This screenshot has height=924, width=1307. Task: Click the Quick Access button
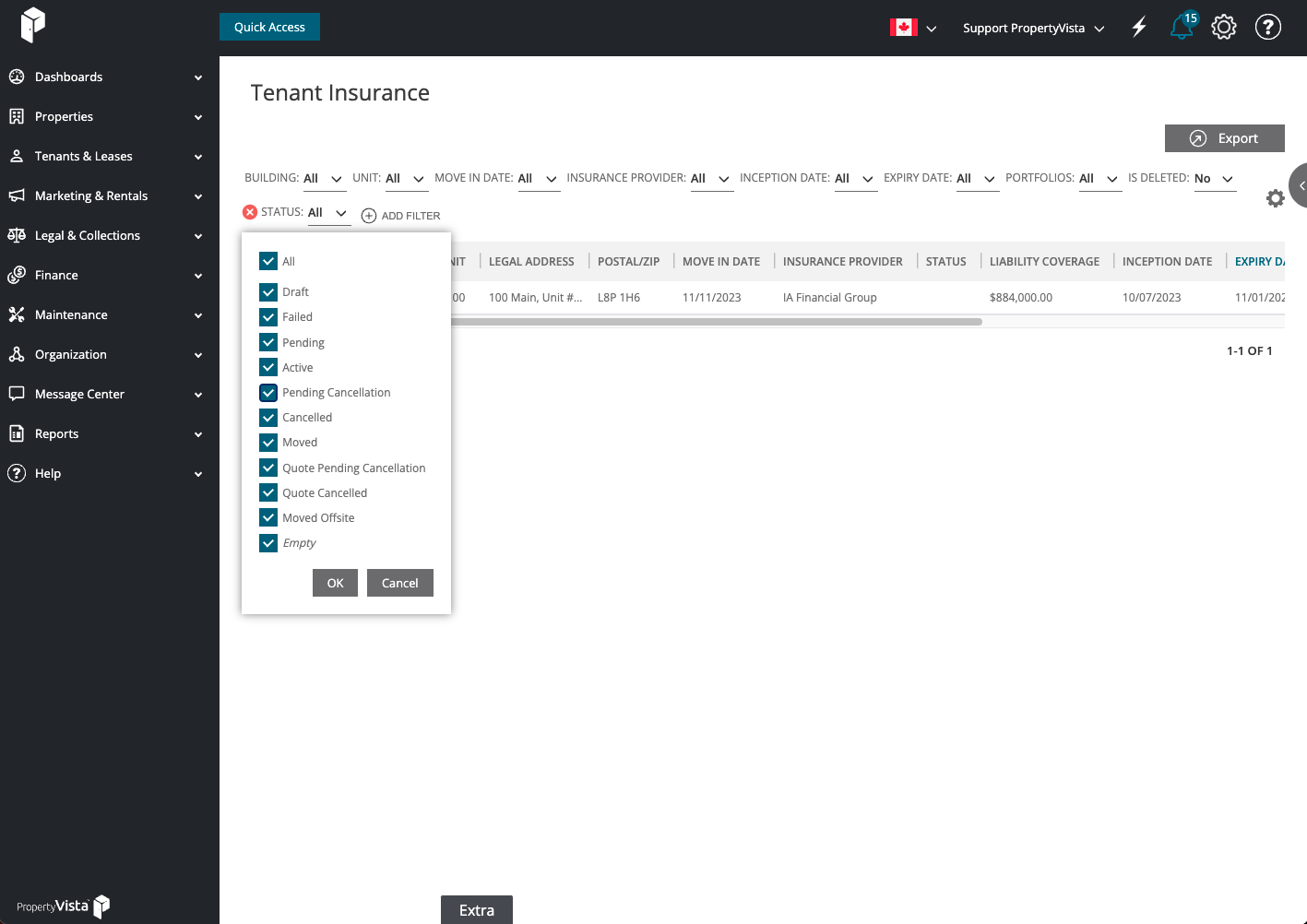pos(269,27)
